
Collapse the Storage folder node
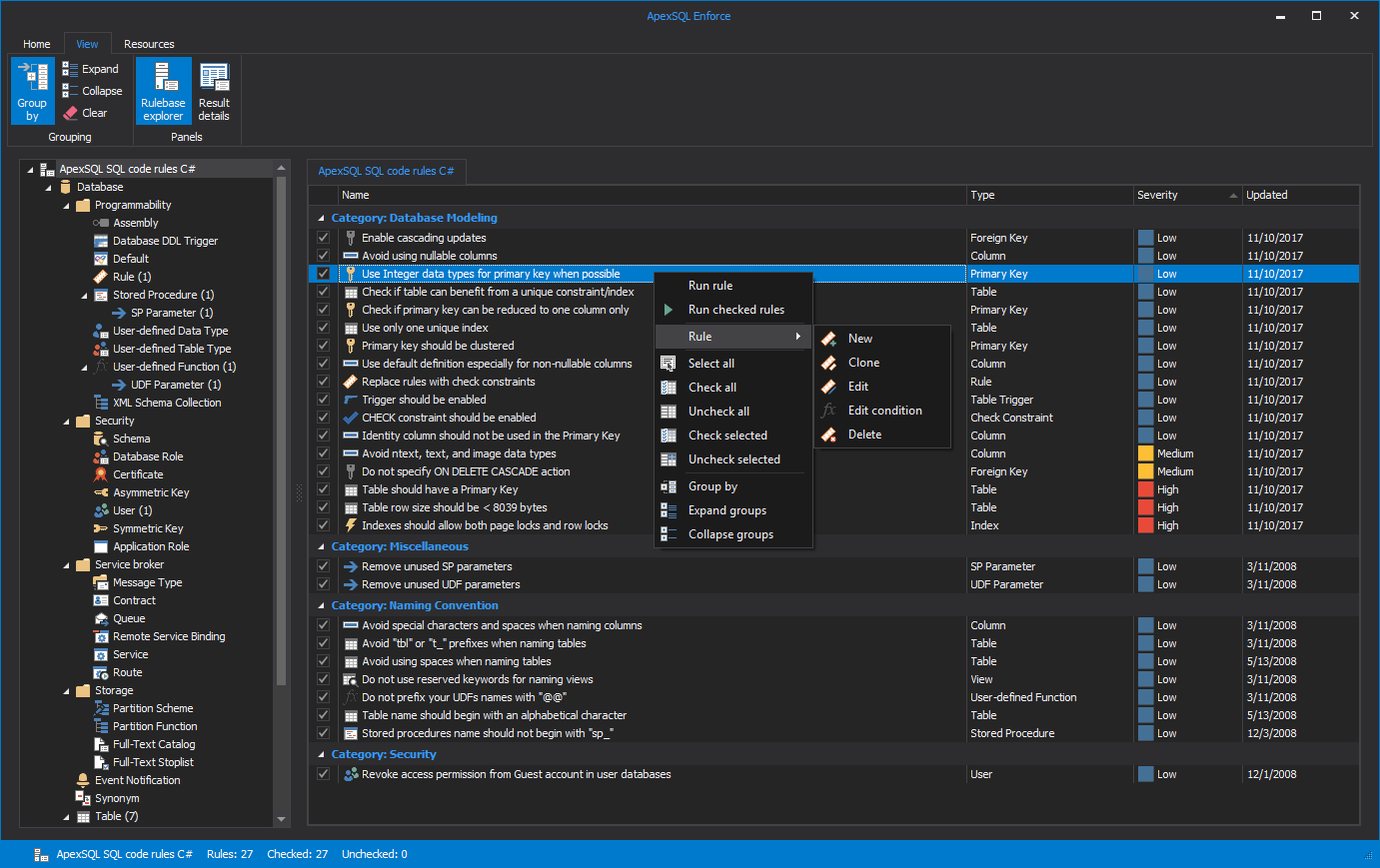coord(66,690)
